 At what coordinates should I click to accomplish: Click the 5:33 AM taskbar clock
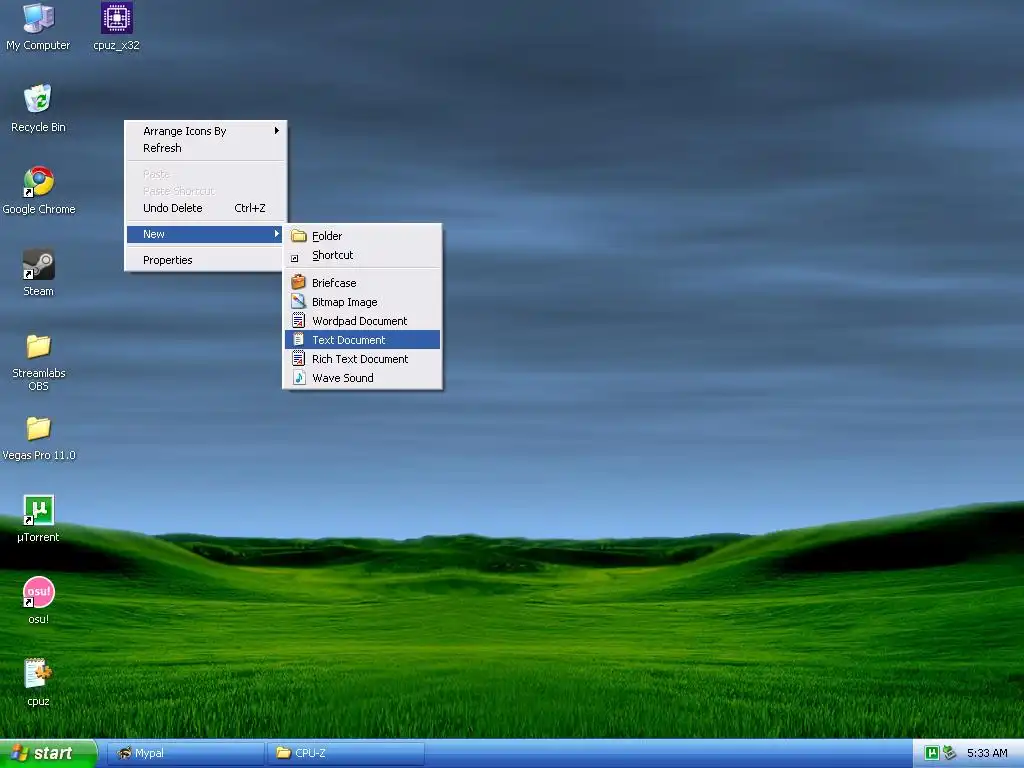pyautogui.click(x=987, y=753)
